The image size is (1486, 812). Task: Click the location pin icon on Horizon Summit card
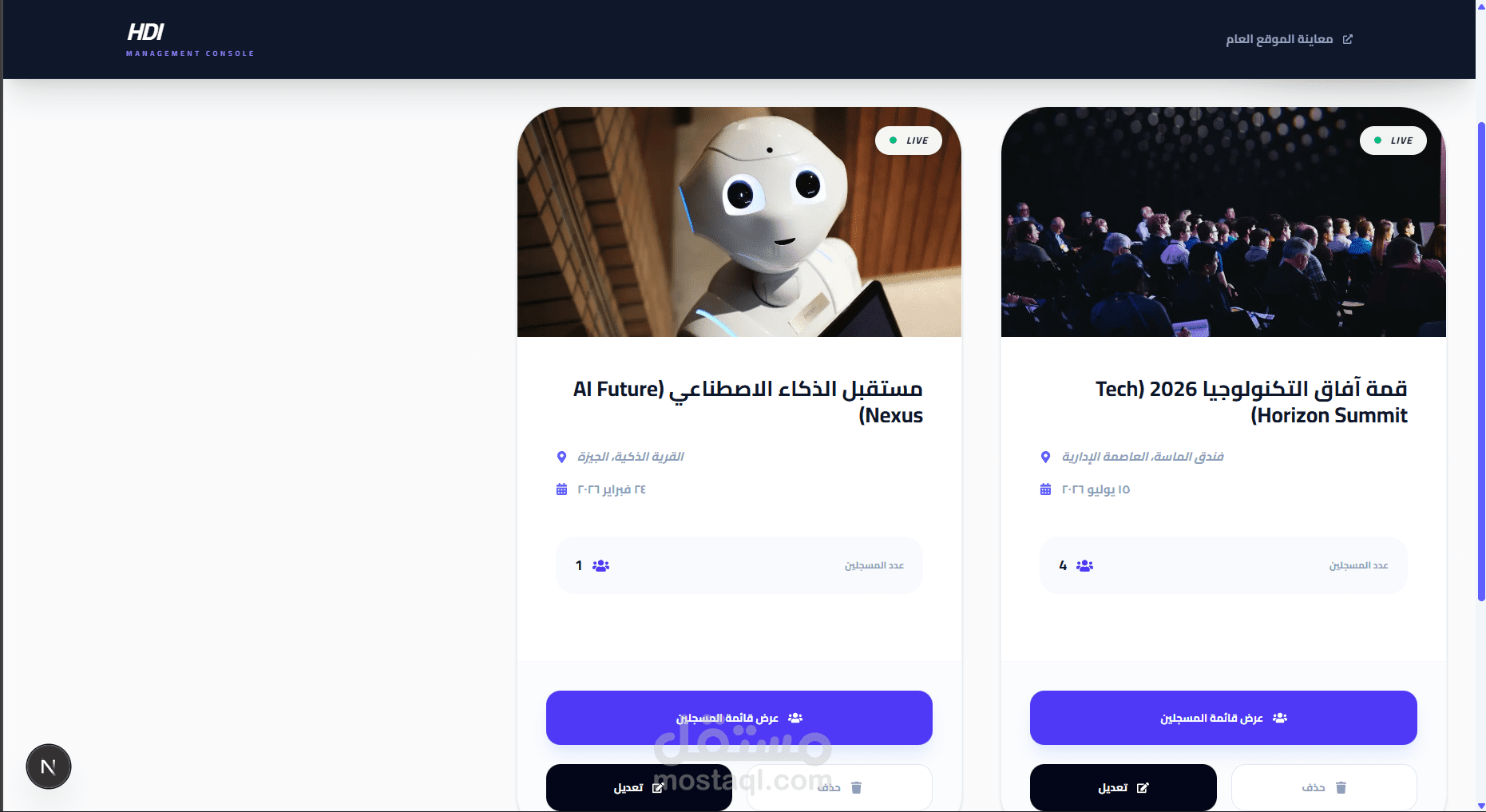pyautogui.click(x=1045, y=457)
